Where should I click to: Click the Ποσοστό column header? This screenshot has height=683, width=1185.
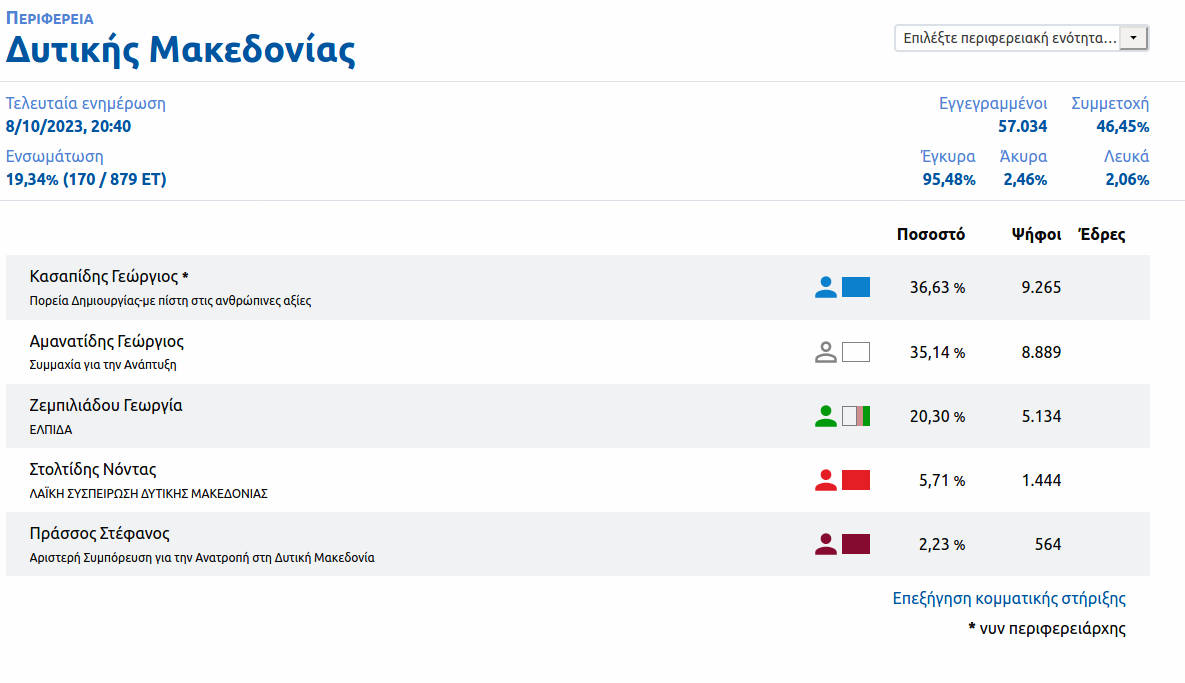click(x=930, y=235)
